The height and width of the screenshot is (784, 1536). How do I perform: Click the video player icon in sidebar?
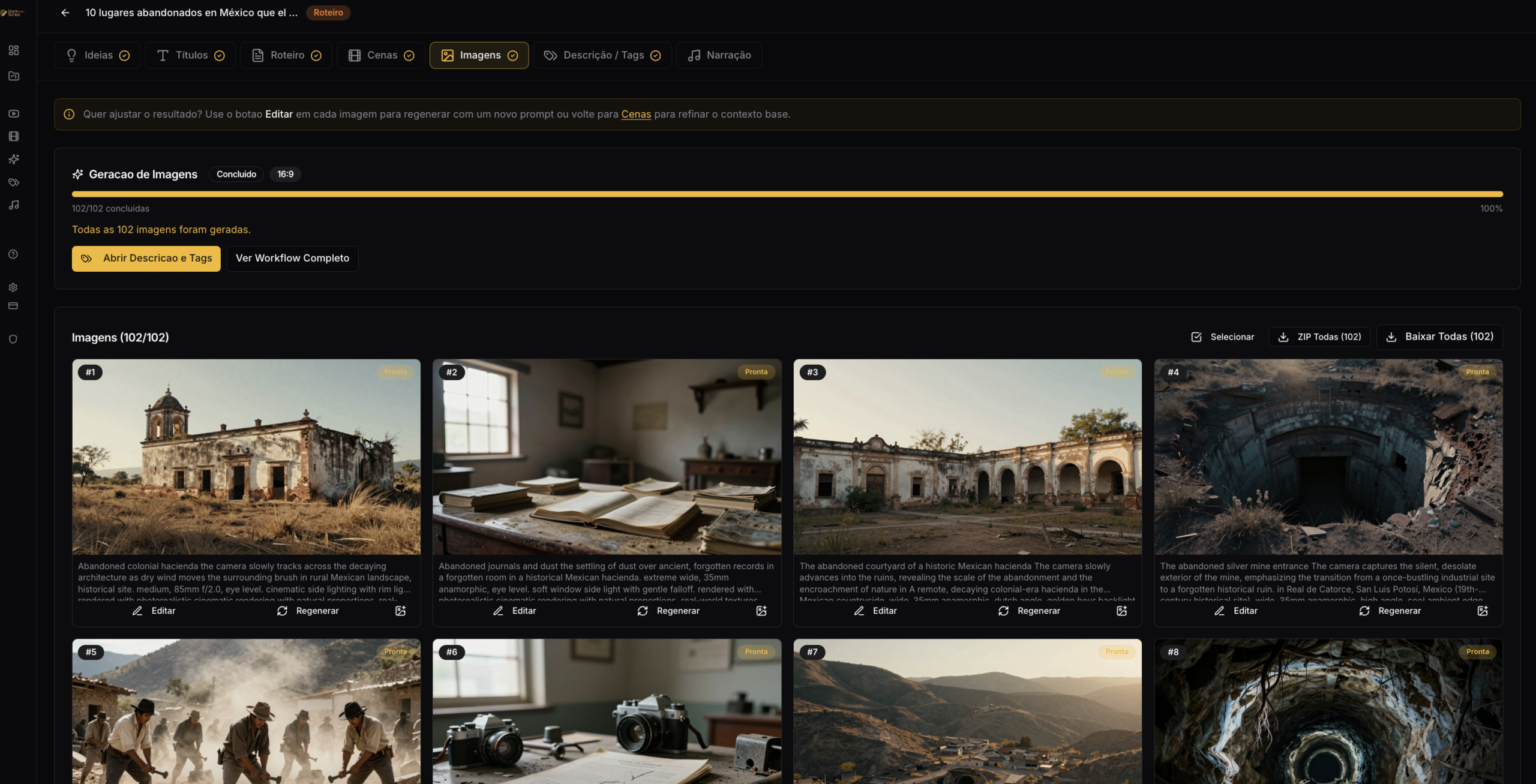(x=14, y=113)
